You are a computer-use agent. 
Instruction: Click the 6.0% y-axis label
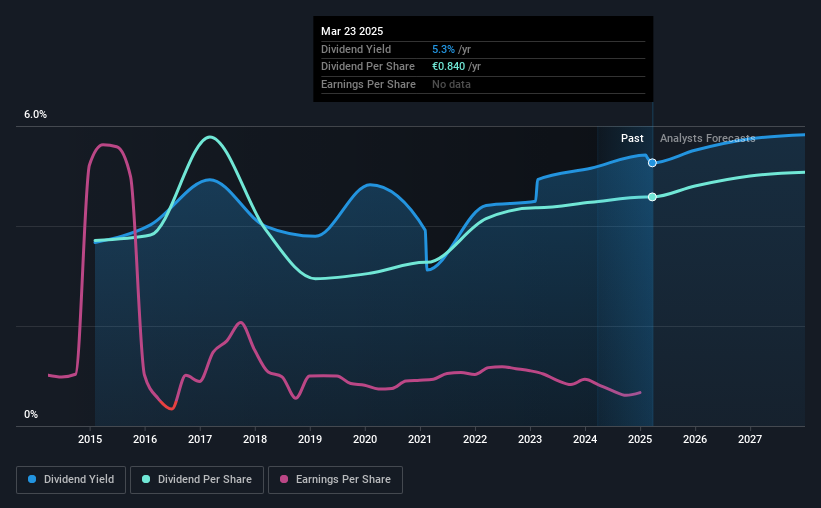(35, 115)
